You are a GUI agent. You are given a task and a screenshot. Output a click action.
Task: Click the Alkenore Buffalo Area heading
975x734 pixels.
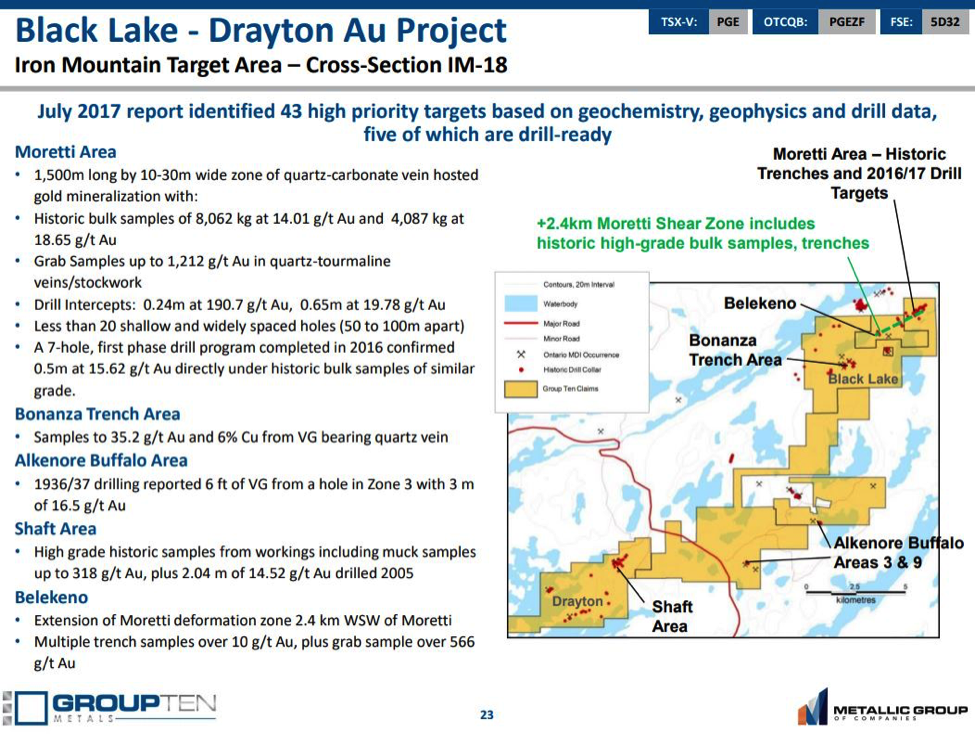pyautogui.click(x=101, y=460)
